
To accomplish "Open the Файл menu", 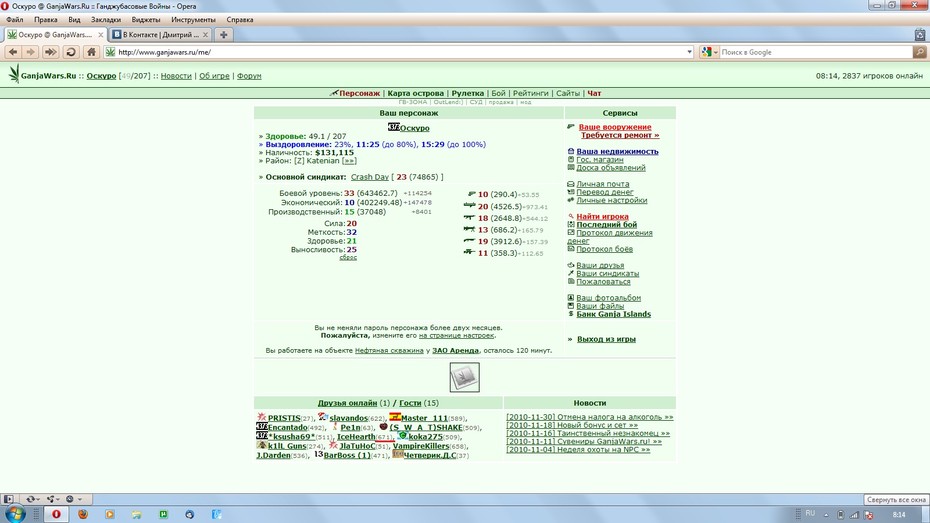I will click(15, 20).
